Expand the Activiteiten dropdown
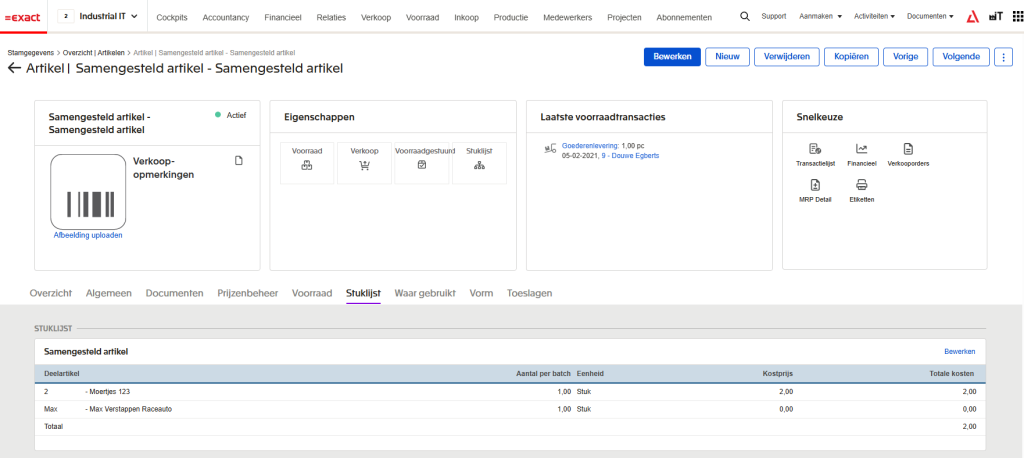This screenshot has width=1024, height=458. [x=874, y=17]
